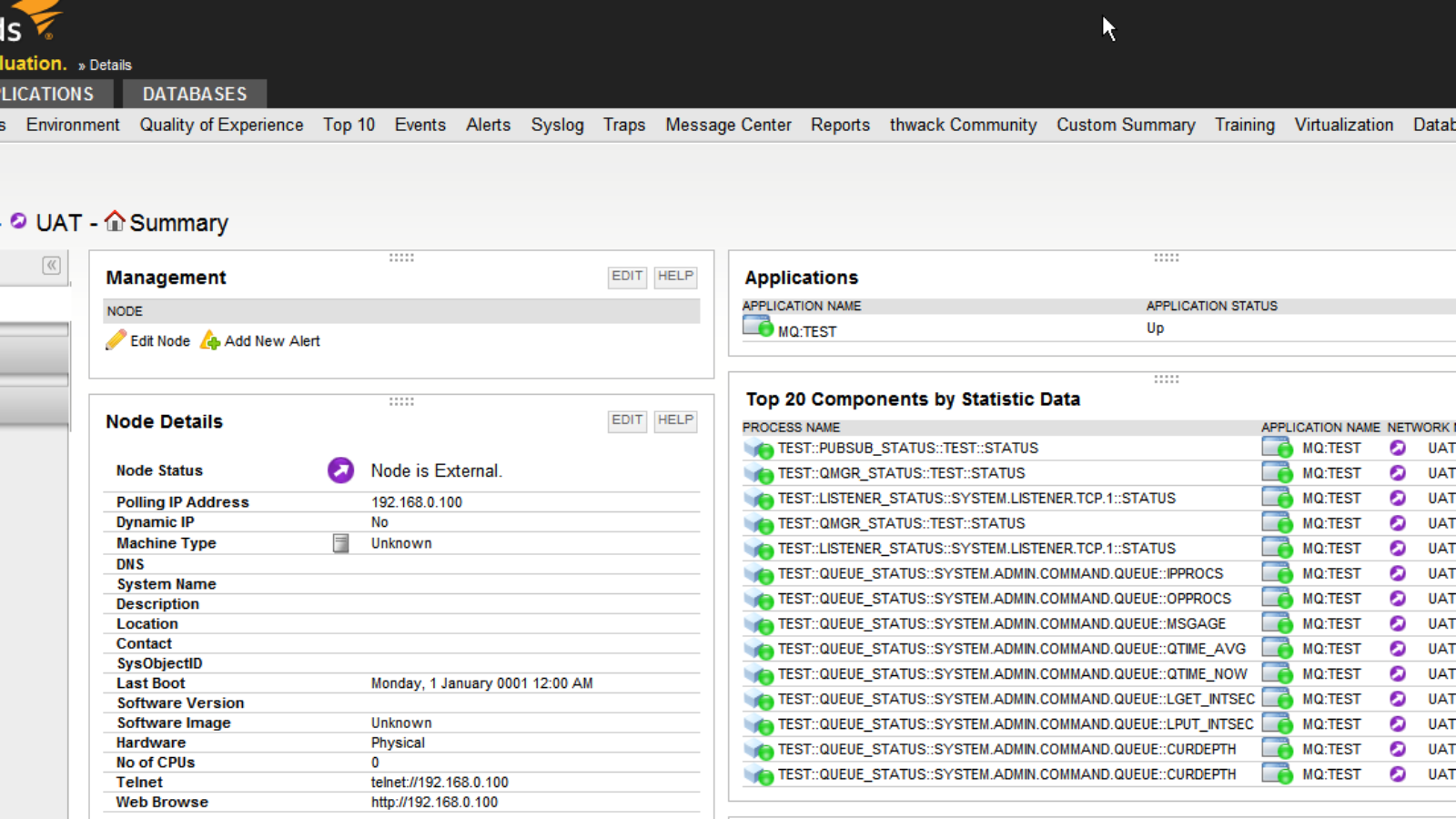1456x819 pixels.
Task: Open the DATABASES tab
Action: (195, 94)
